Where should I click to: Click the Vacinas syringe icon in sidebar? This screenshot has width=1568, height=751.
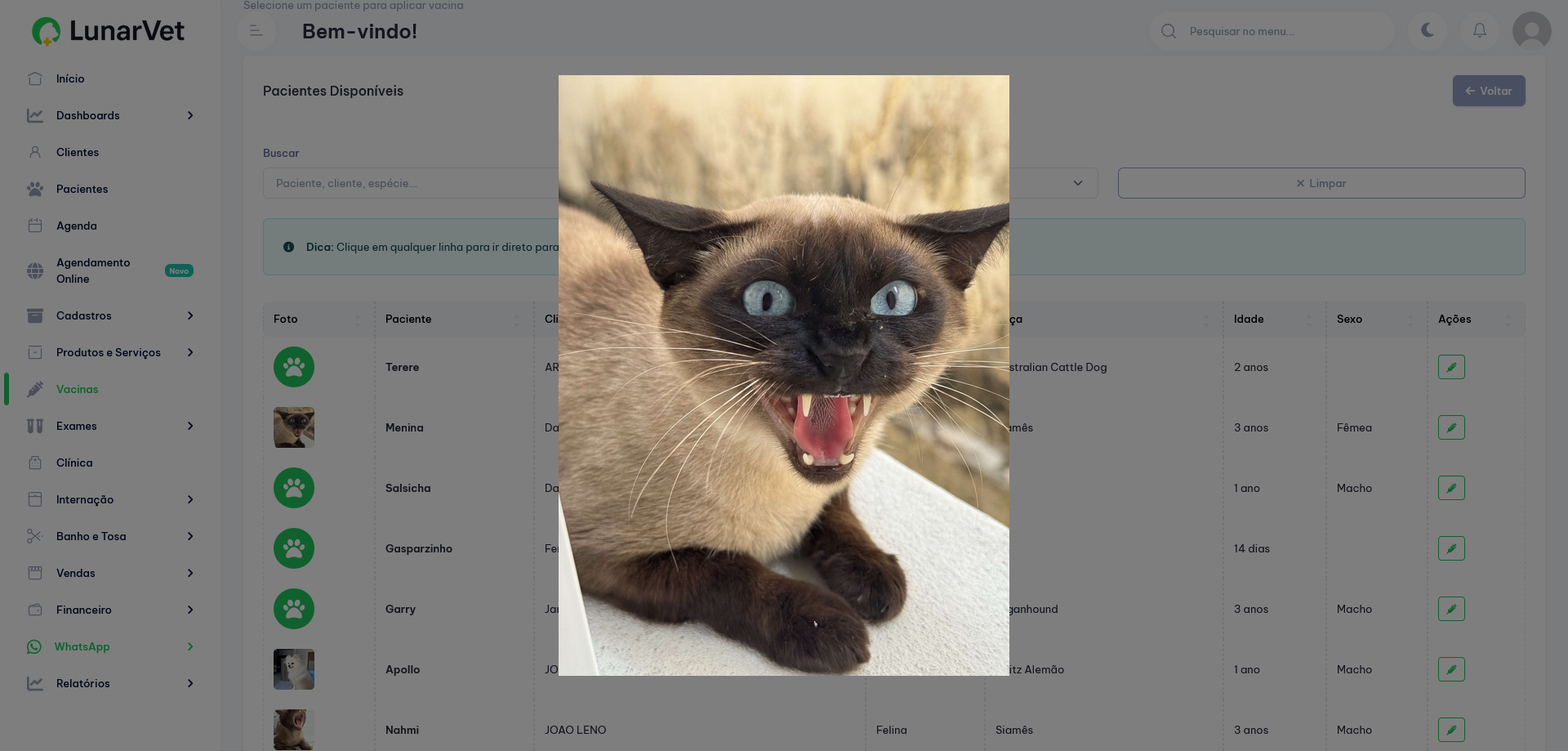pos(35,389)
